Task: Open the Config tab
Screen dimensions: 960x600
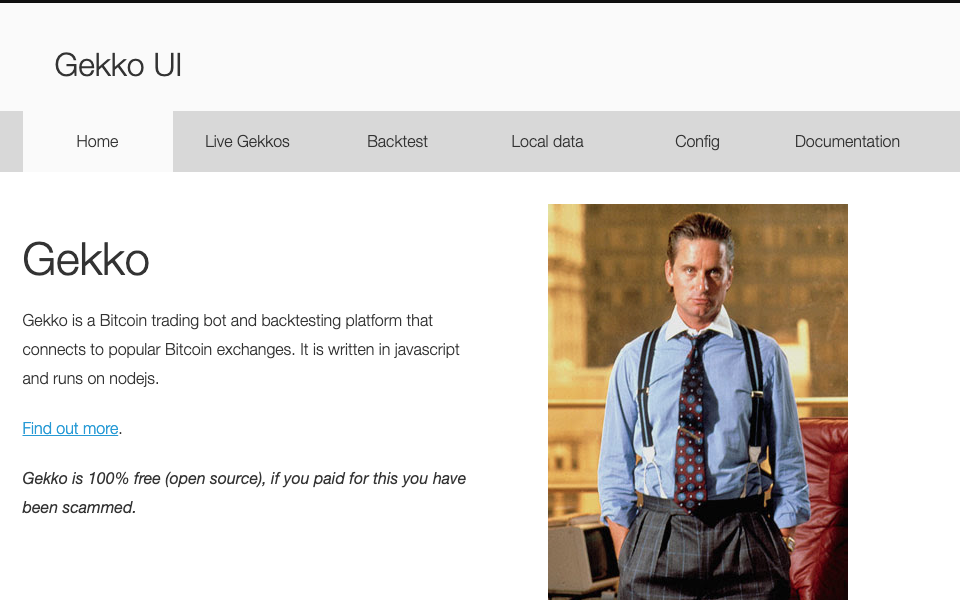Action: coord(697,141)
